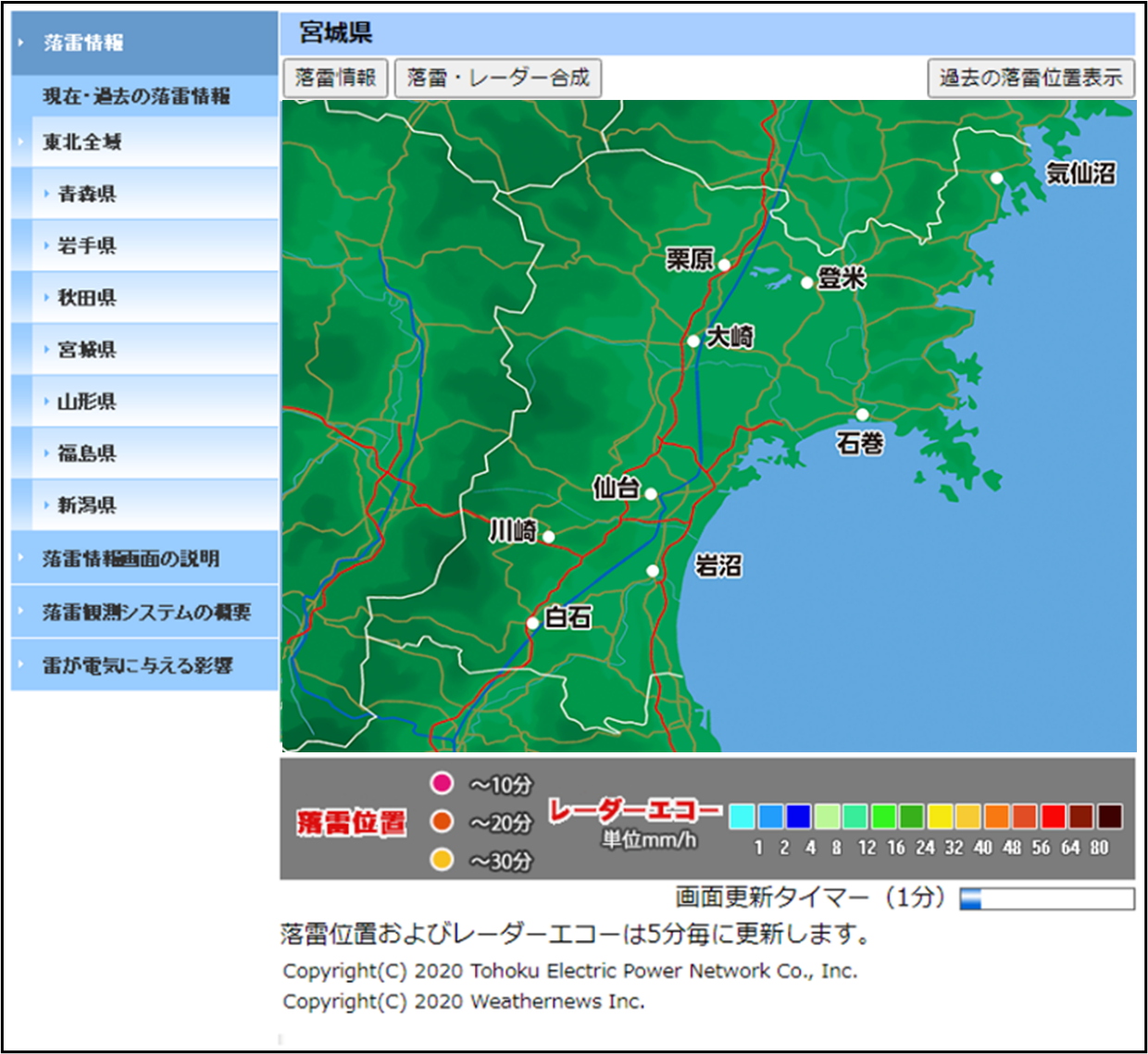The height and width of the screenshot is (1054, 1148).
Task: Open 過去の落雷位置表示 button
Action: point(1030,78)
